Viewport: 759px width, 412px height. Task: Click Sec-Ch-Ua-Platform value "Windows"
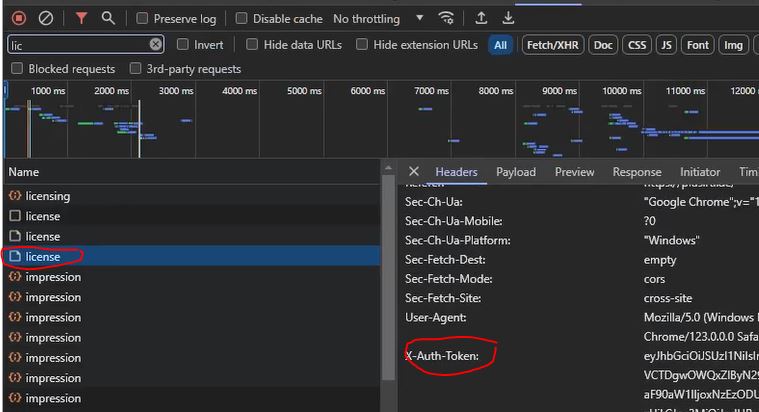[x=672, y=241]
